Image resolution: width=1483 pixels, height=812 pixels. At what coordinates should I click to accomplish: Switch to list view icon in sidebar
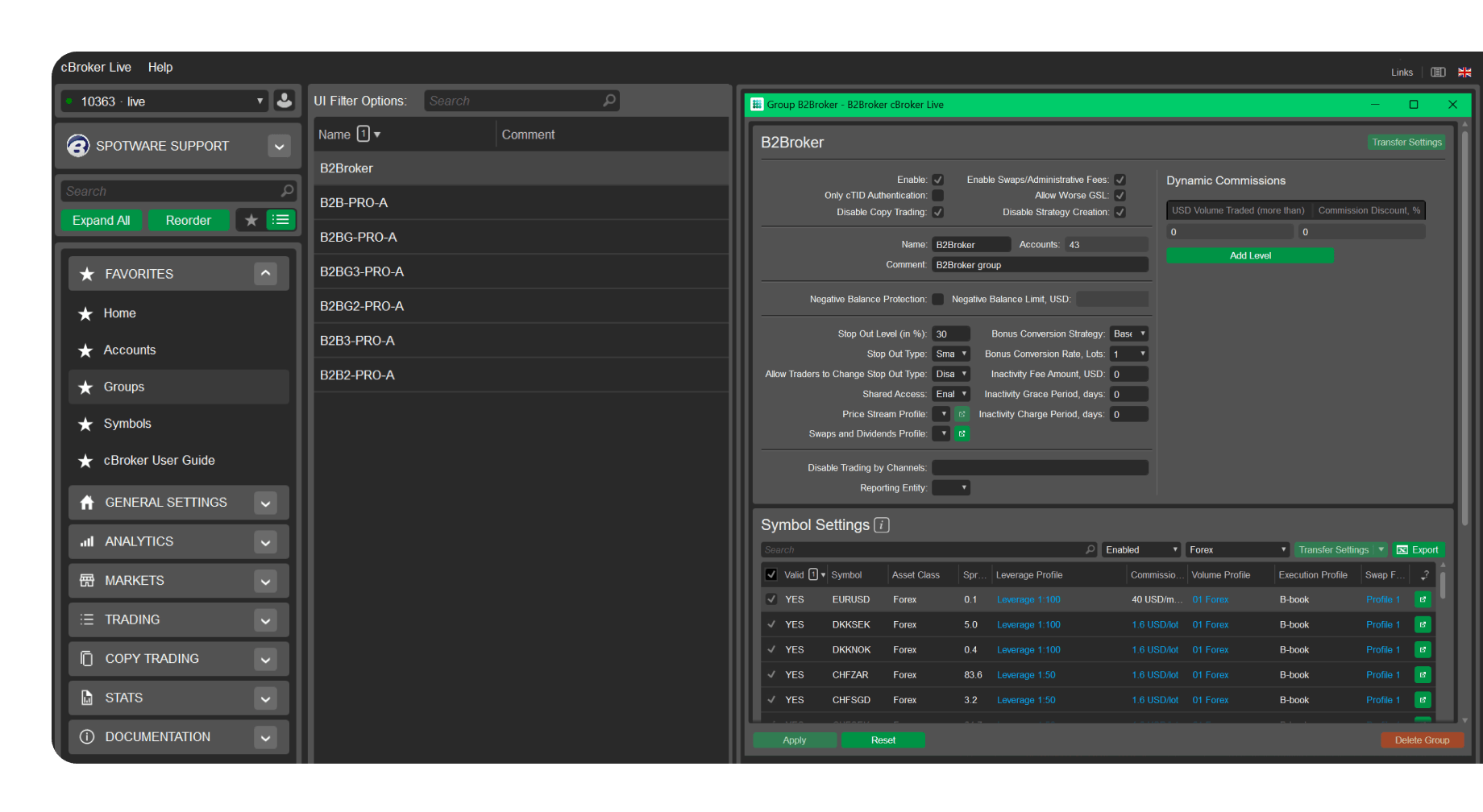coord(280,220)
